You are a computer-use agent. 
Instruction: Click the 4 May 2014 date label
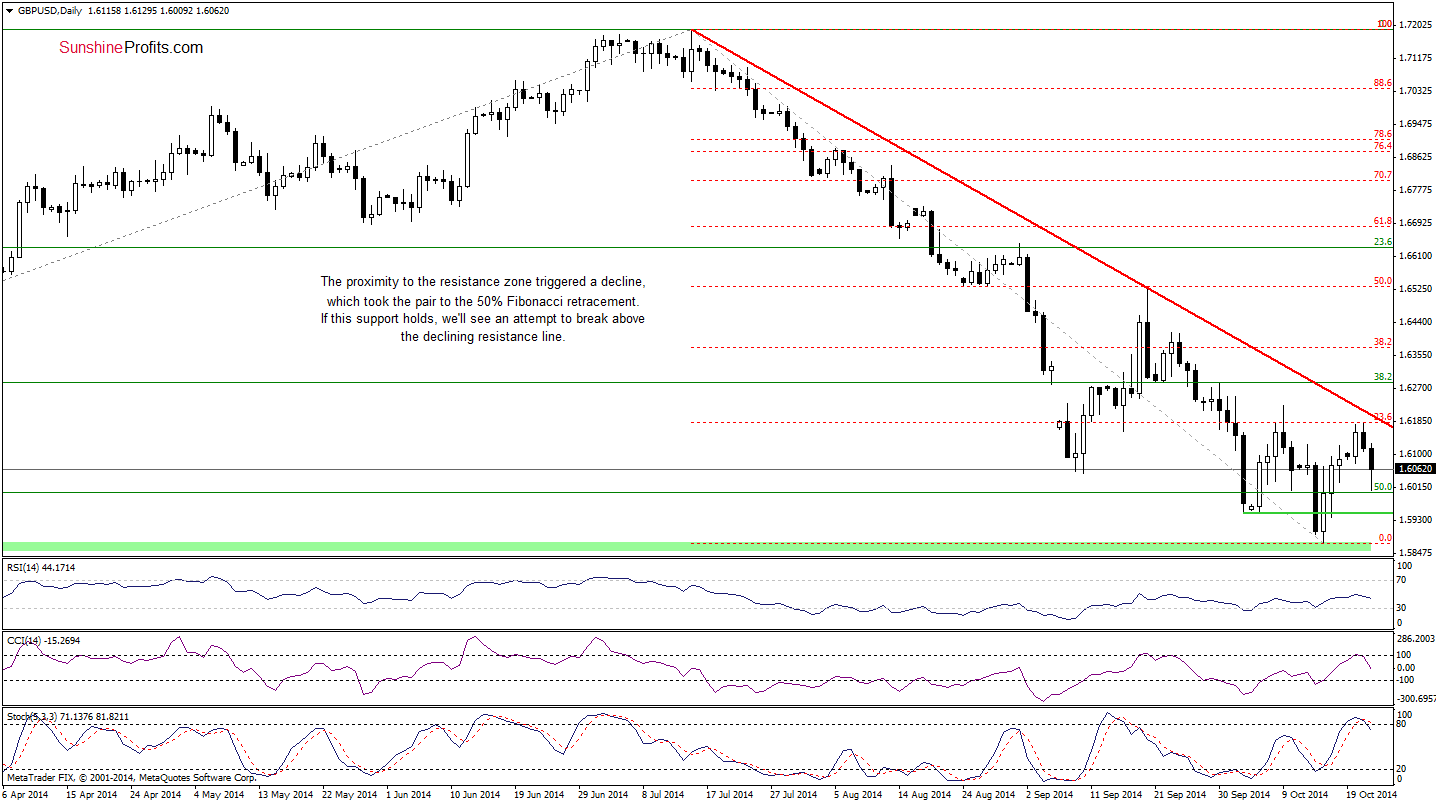(219, 794)
